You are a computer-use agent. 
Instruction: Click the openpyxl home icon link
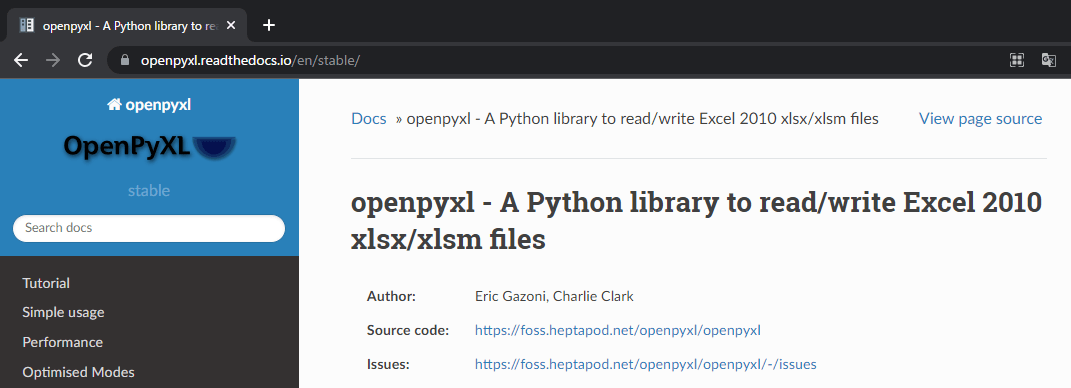coord(149,105)
